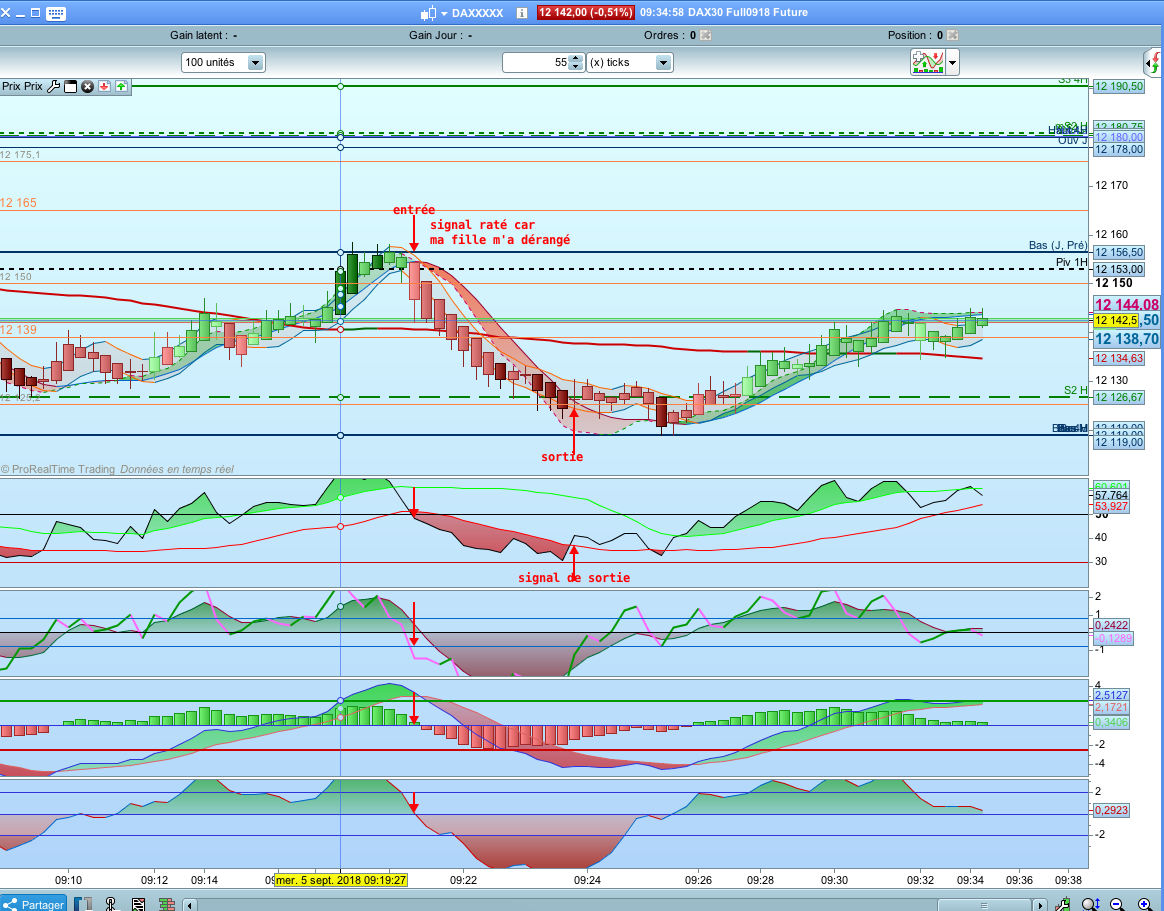This screenshot has height=911, width=1164.
Task: Open Prix settings wrench icon
Action: 53,86
